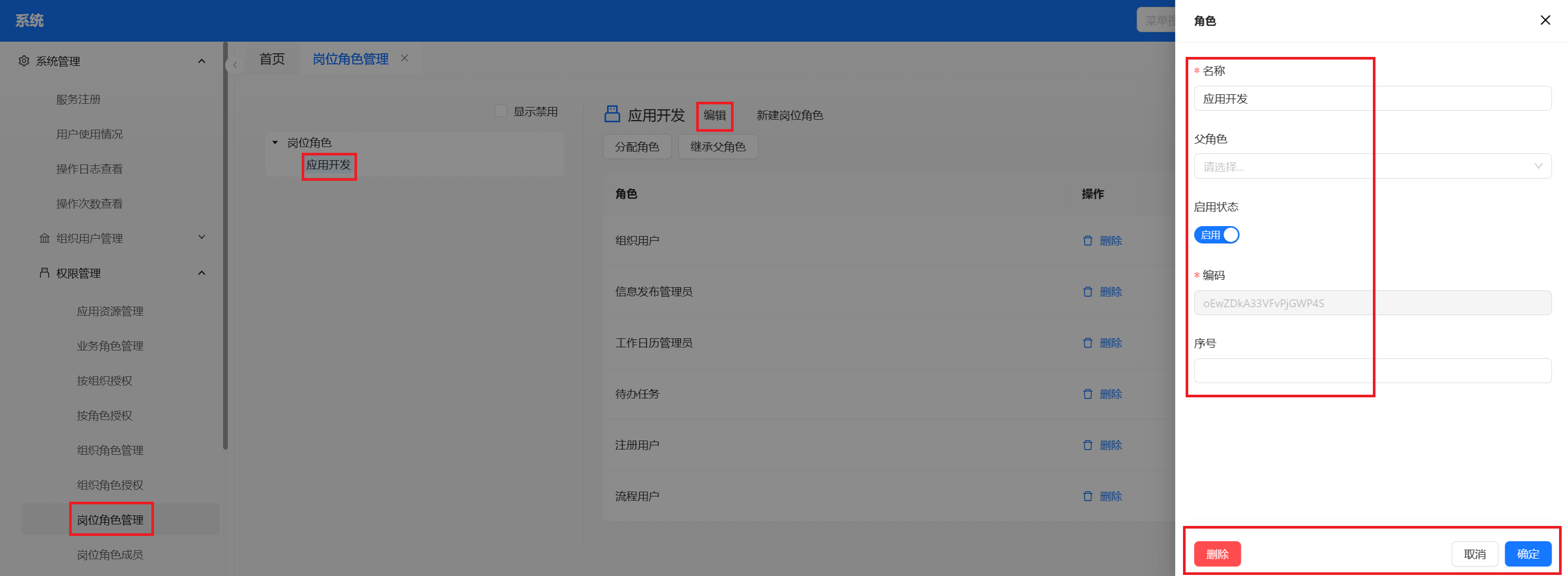This screenshot has width=1568, height=576.
Task: Open 操作次数查看 menu item
Action: 90,203
